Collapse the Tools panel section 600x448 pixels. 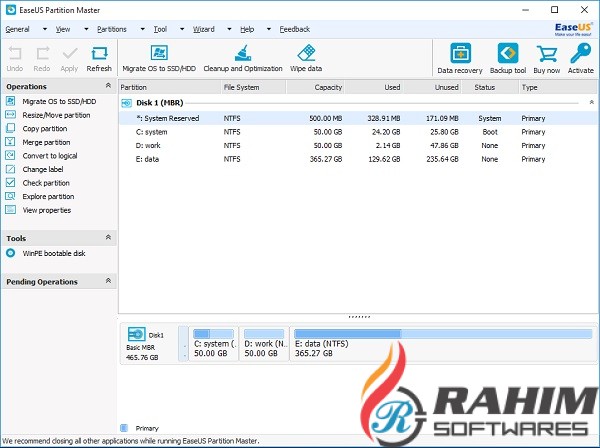point(109,238)
